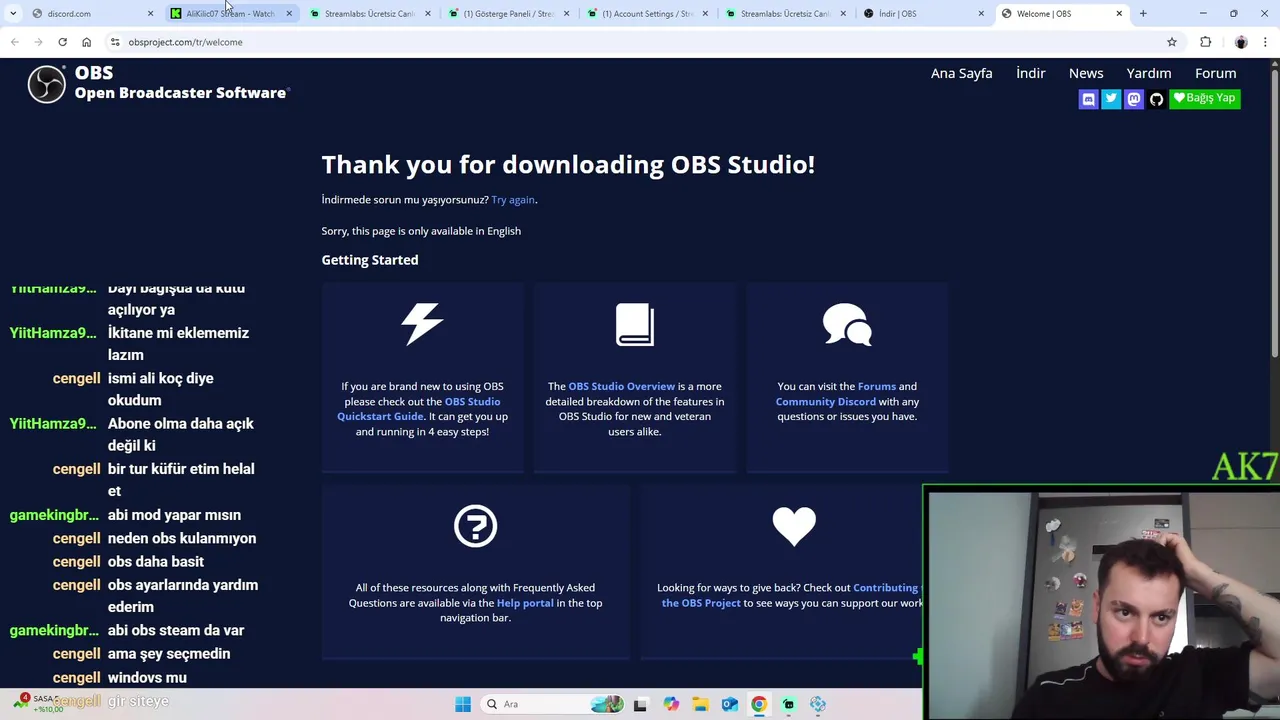The width and height of the screenshot is (1280, 720).
Task: Click the chat bubbles Forums icon
Action: click(847, 324)
